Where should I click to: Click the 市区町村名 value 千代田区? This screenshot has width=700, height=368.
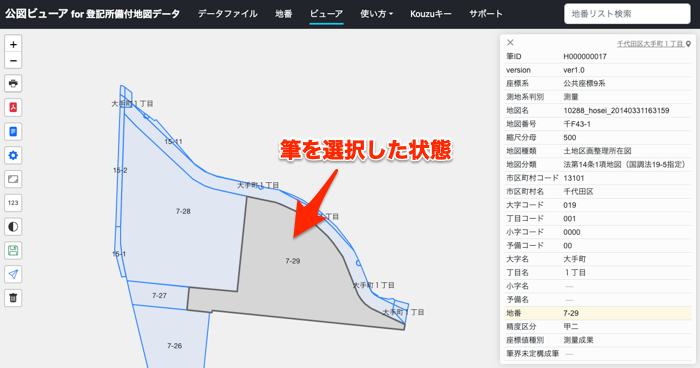click(579, 192)
